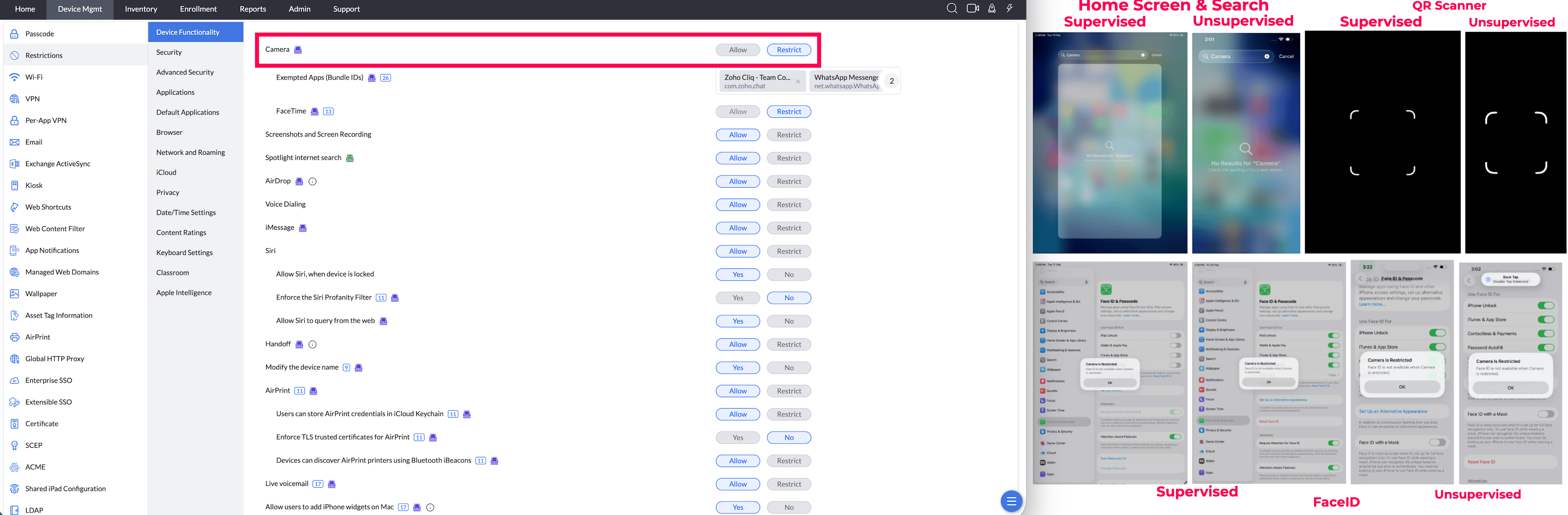Viewport: 1568px width, 515px height.
Task: Open the blue floating list menu button
Action: coord(1011,501)
